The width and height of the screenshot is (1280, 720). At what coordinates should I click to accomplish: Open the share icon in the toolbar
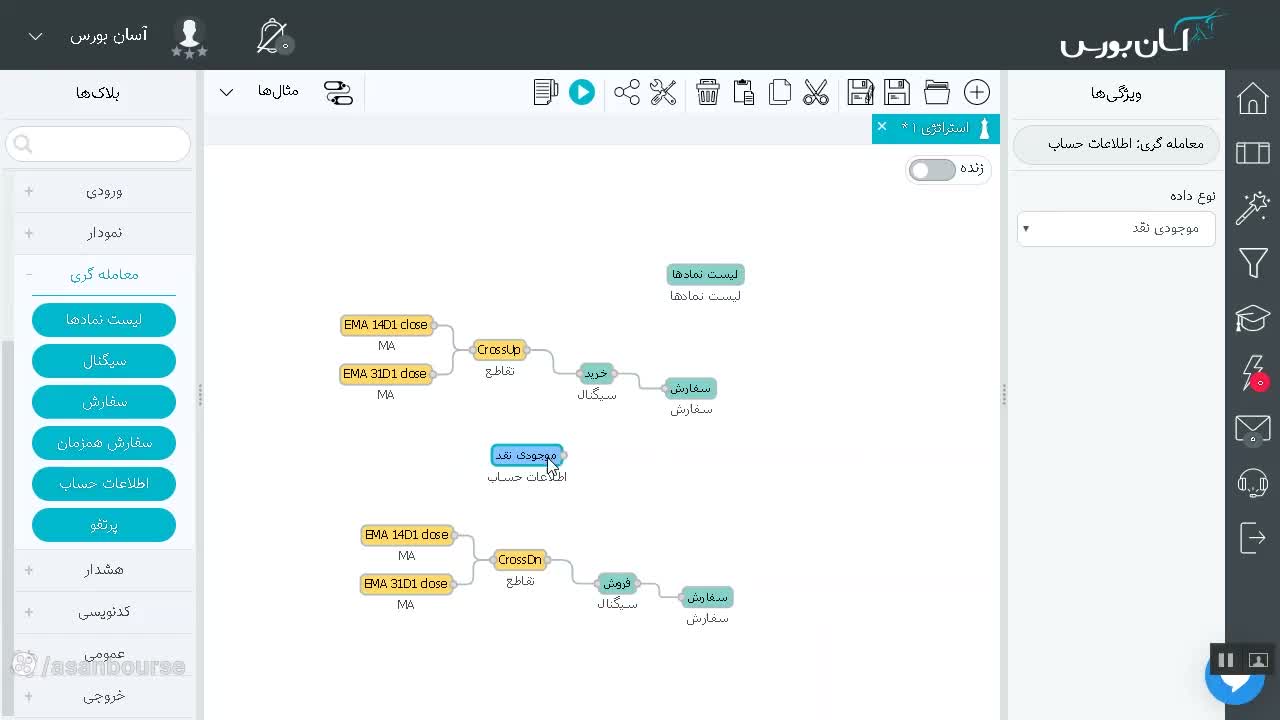[627, 93]
